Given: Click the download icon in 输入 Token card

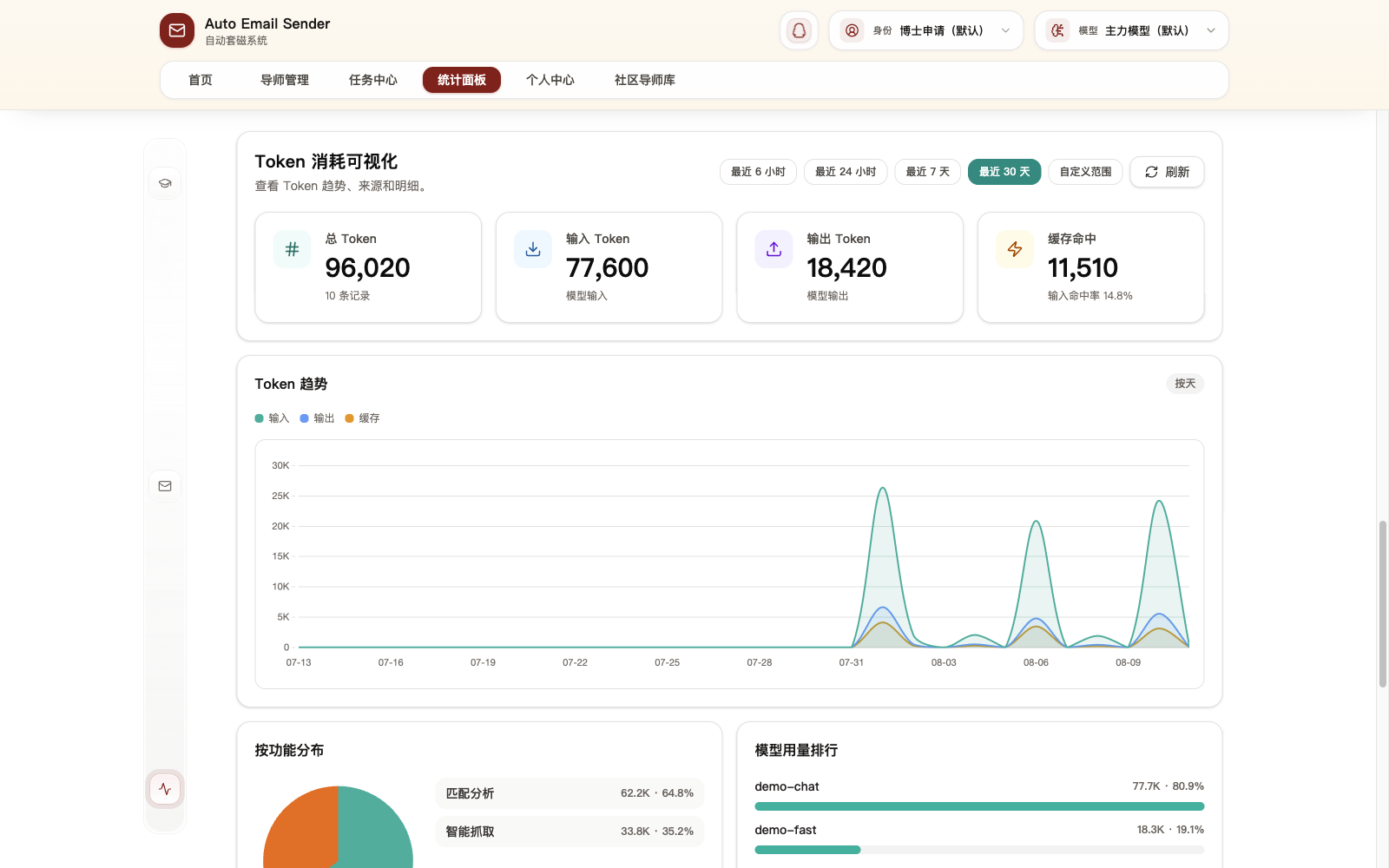Looking at the screenshot, I should tap(533, 249).
